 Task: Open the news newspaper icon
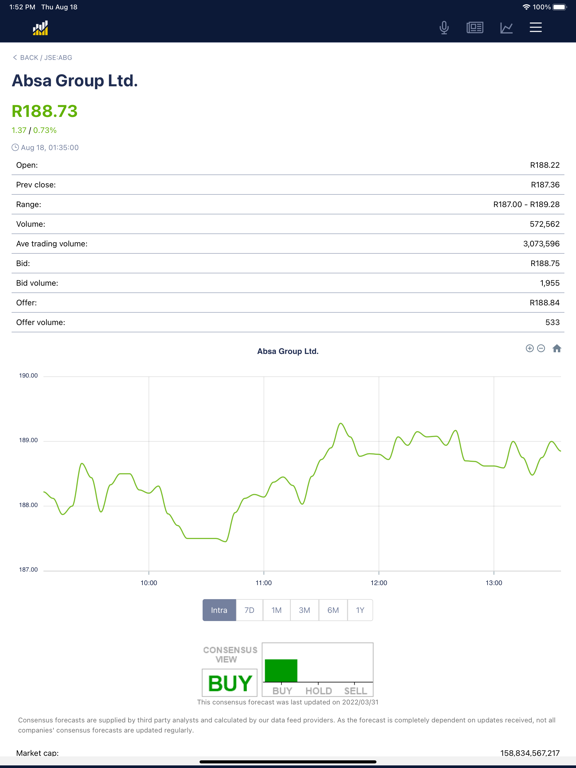[x=475, y=27]
